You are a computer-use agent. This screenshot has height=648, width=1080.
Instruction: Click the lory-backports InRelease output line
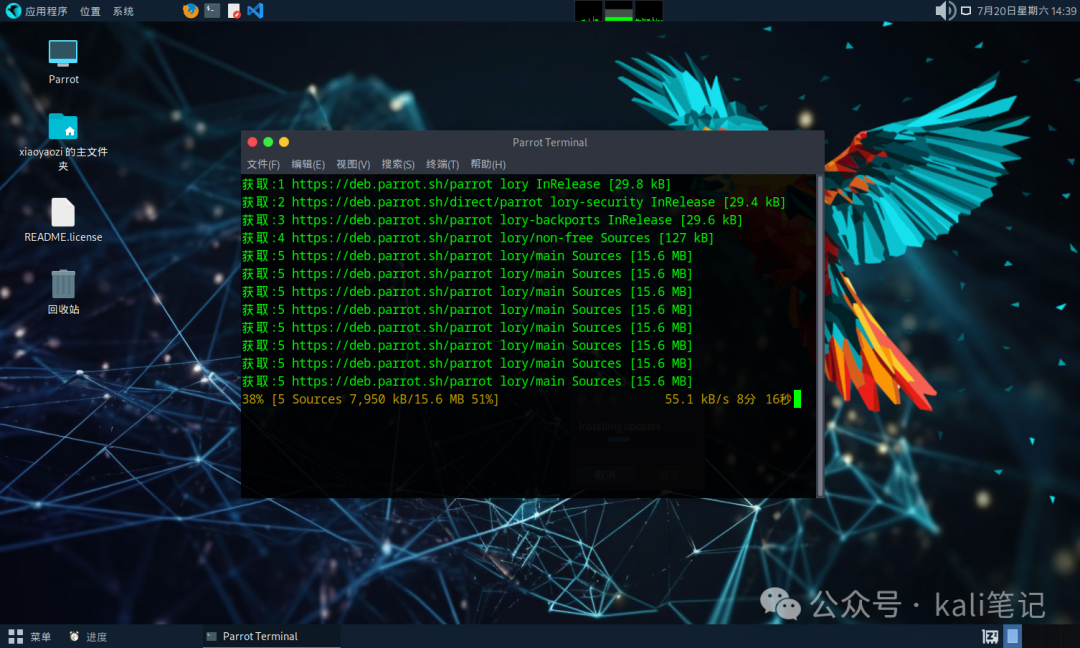(x=492, y=220)
